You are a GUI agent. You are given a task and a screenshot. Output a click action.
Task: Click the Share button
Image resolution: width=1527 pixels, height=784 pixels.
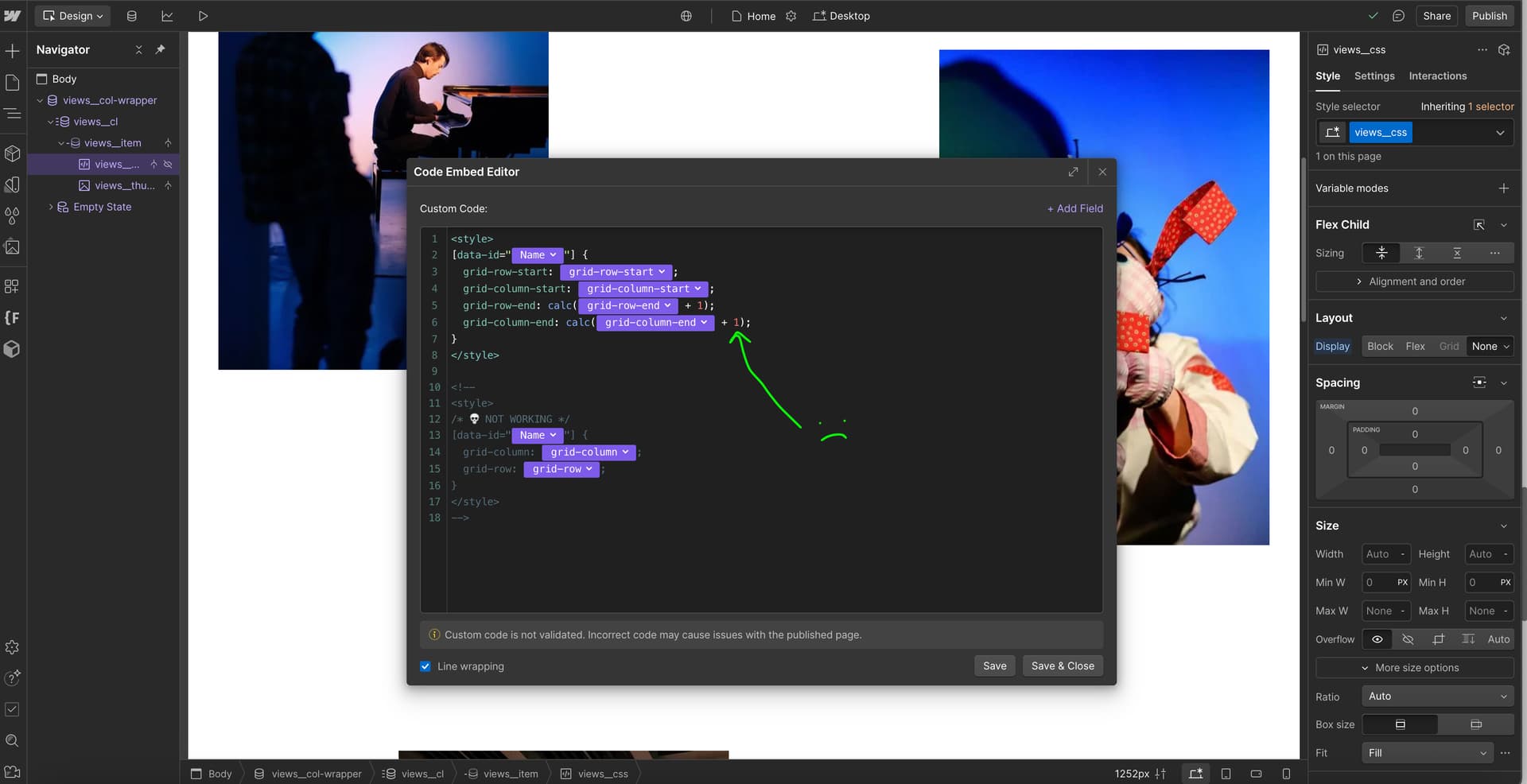tap(1436, 16)
